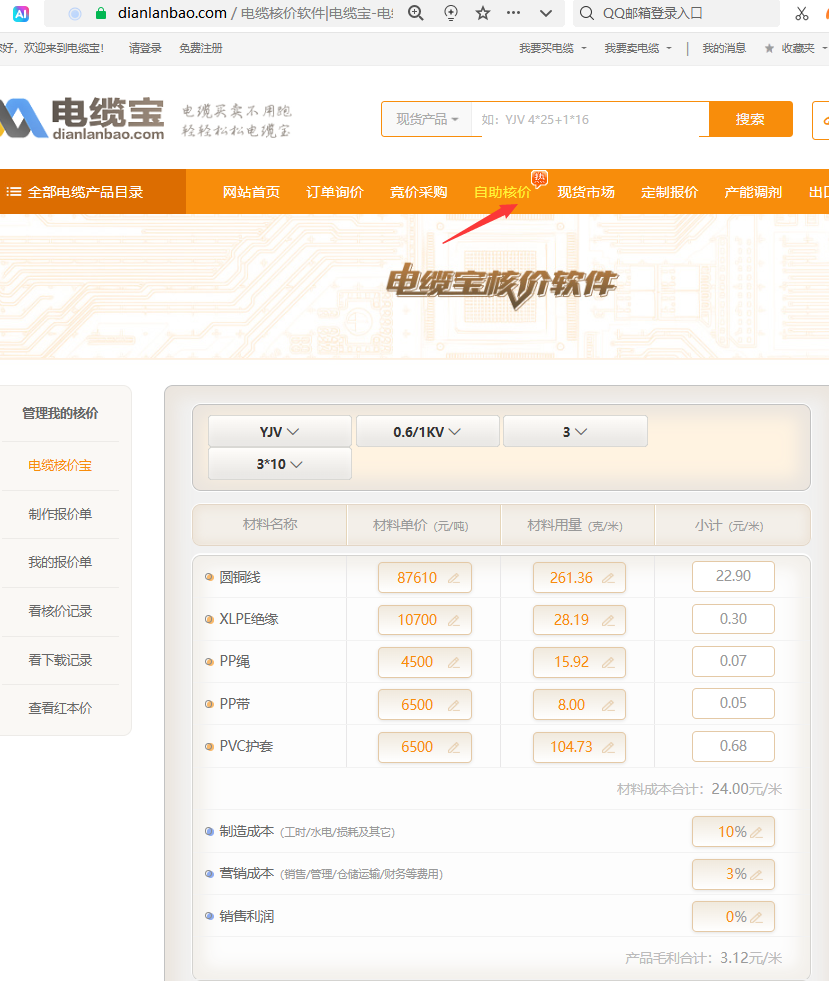The width and height of the screenshot is (829, 981).
Task: Click the pencil icon beside 8.00
Action: click(x=608, y=705)
